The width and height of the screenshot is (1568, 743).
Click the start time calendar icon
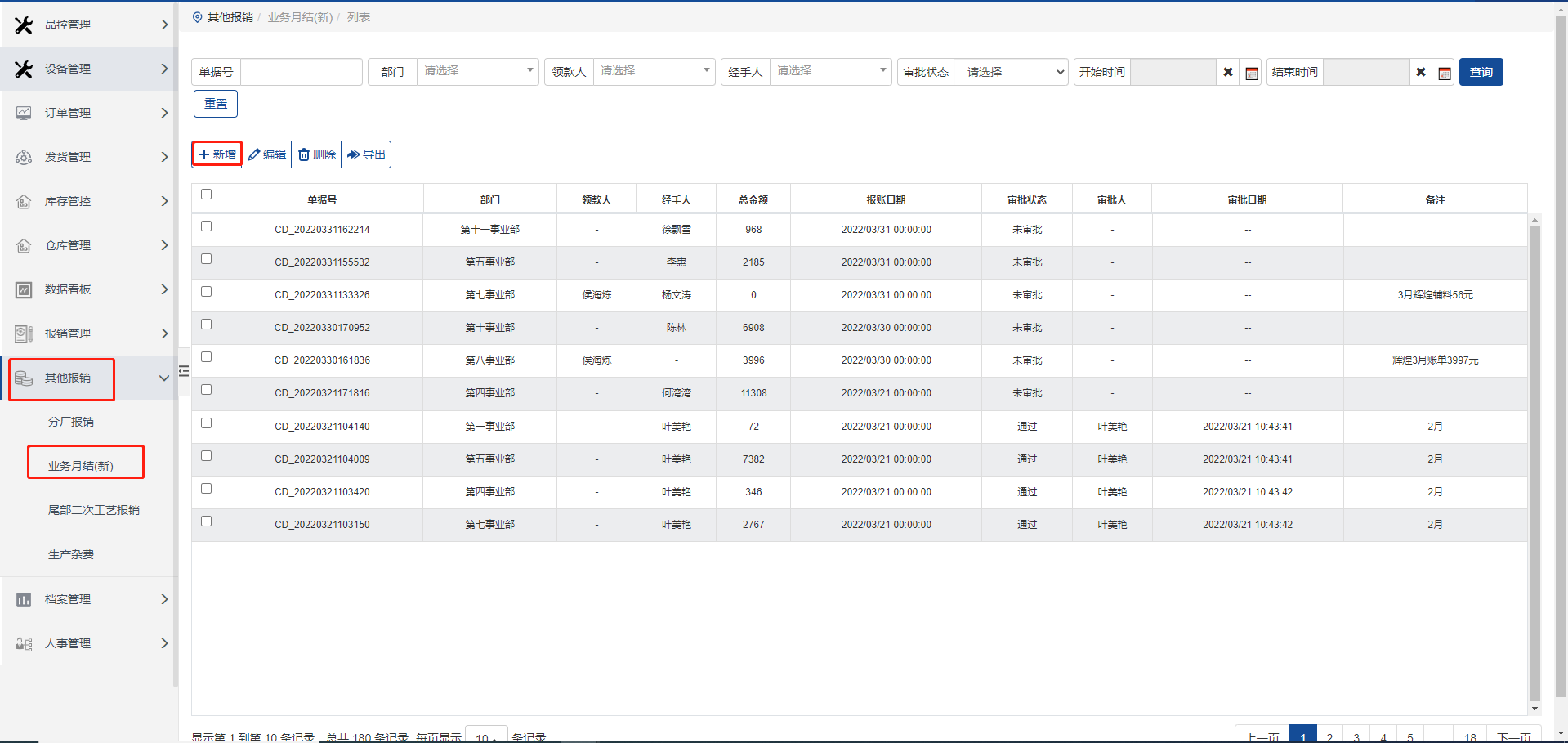[x=1251, y=73]
